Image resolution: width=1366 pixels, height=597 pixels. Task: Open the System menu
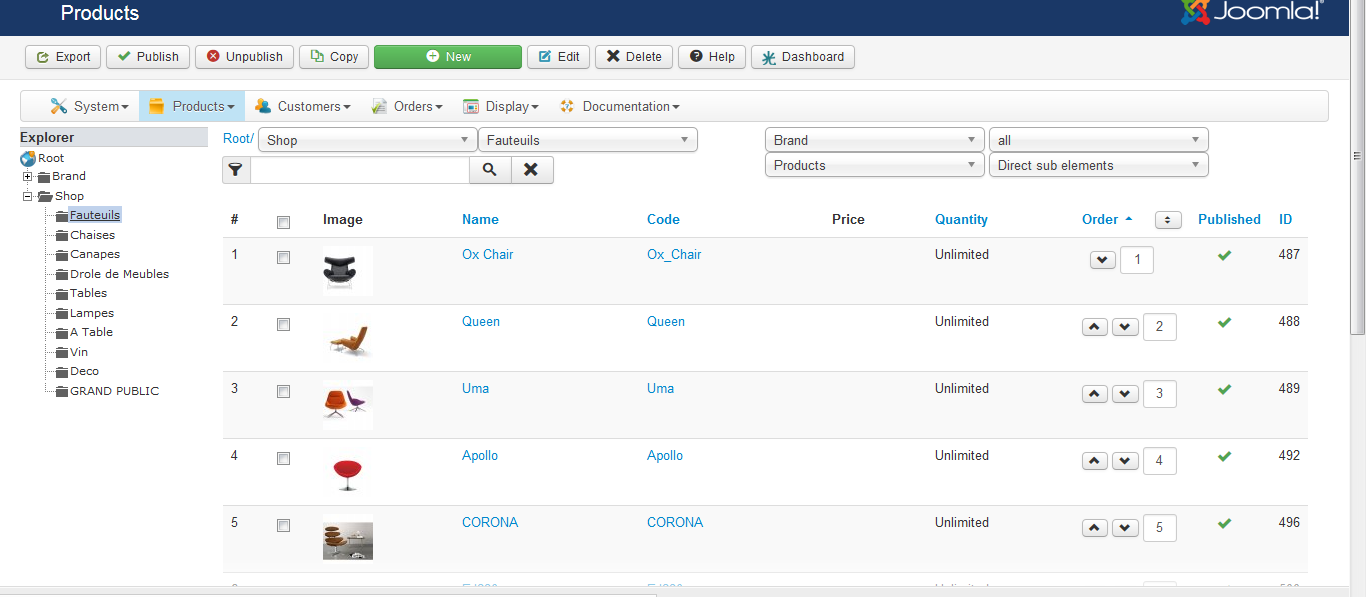[x=90, y=106]
